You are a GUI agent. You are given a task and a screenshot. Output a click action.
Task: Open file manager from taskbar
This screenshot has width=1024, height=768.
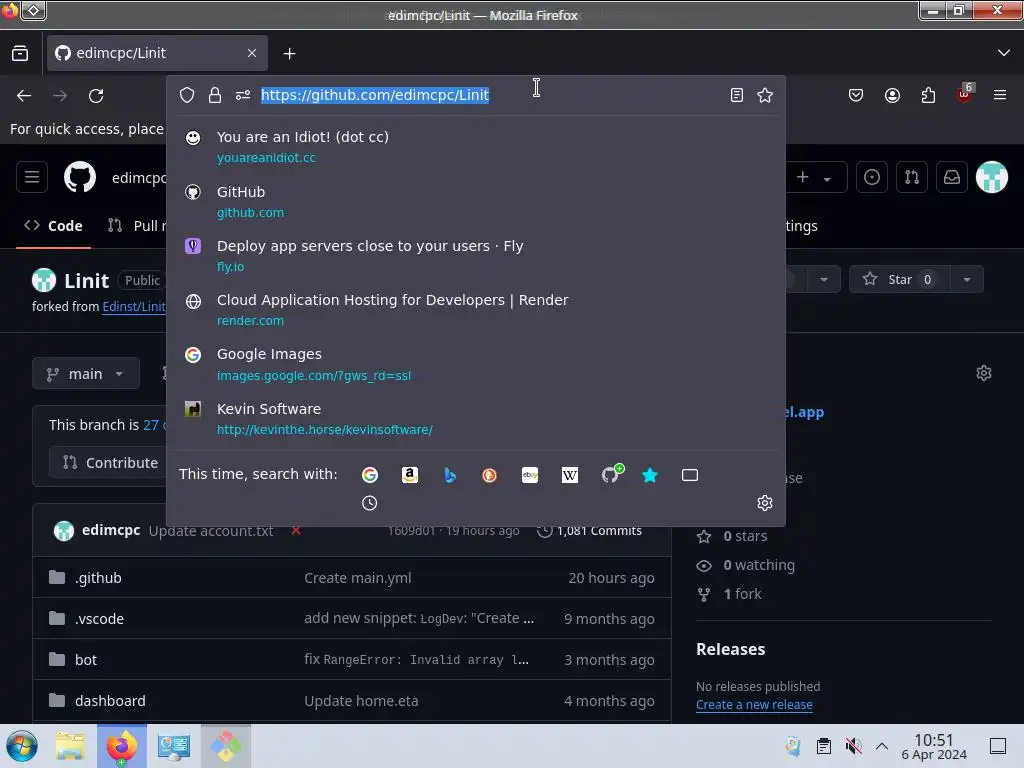click(70, 746)
